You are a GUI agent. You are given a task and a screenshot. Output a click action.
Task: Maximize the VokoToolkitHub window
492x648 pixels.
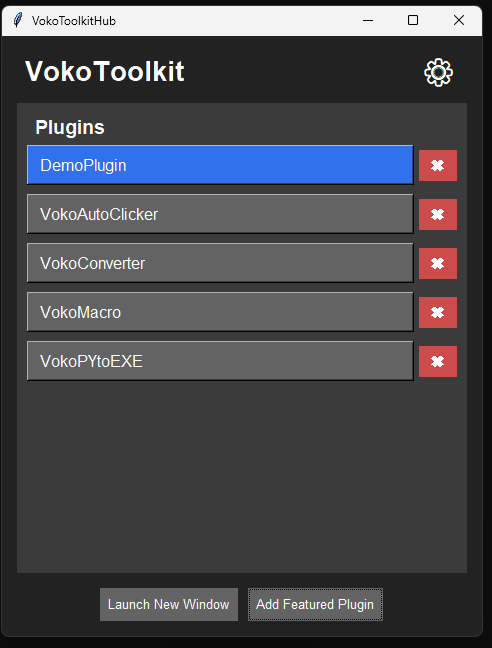click(x=413, y=20)
